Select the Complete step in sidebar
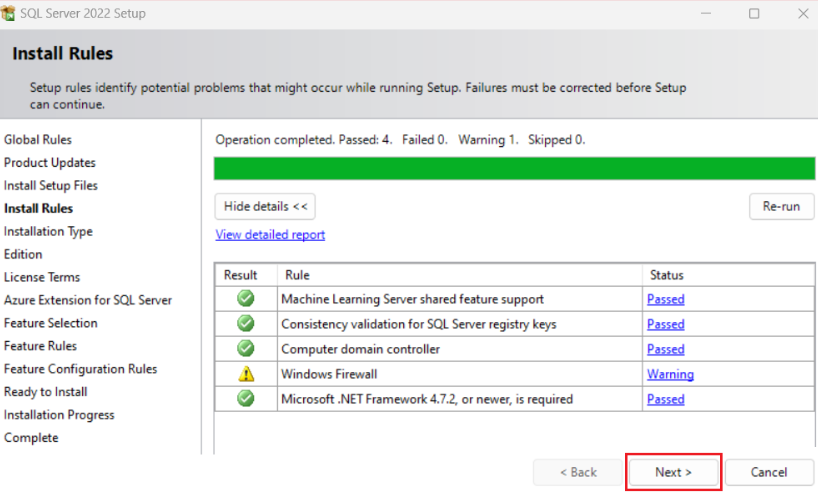The height and width of the screenshot is (495, 818). pos(31,438)
